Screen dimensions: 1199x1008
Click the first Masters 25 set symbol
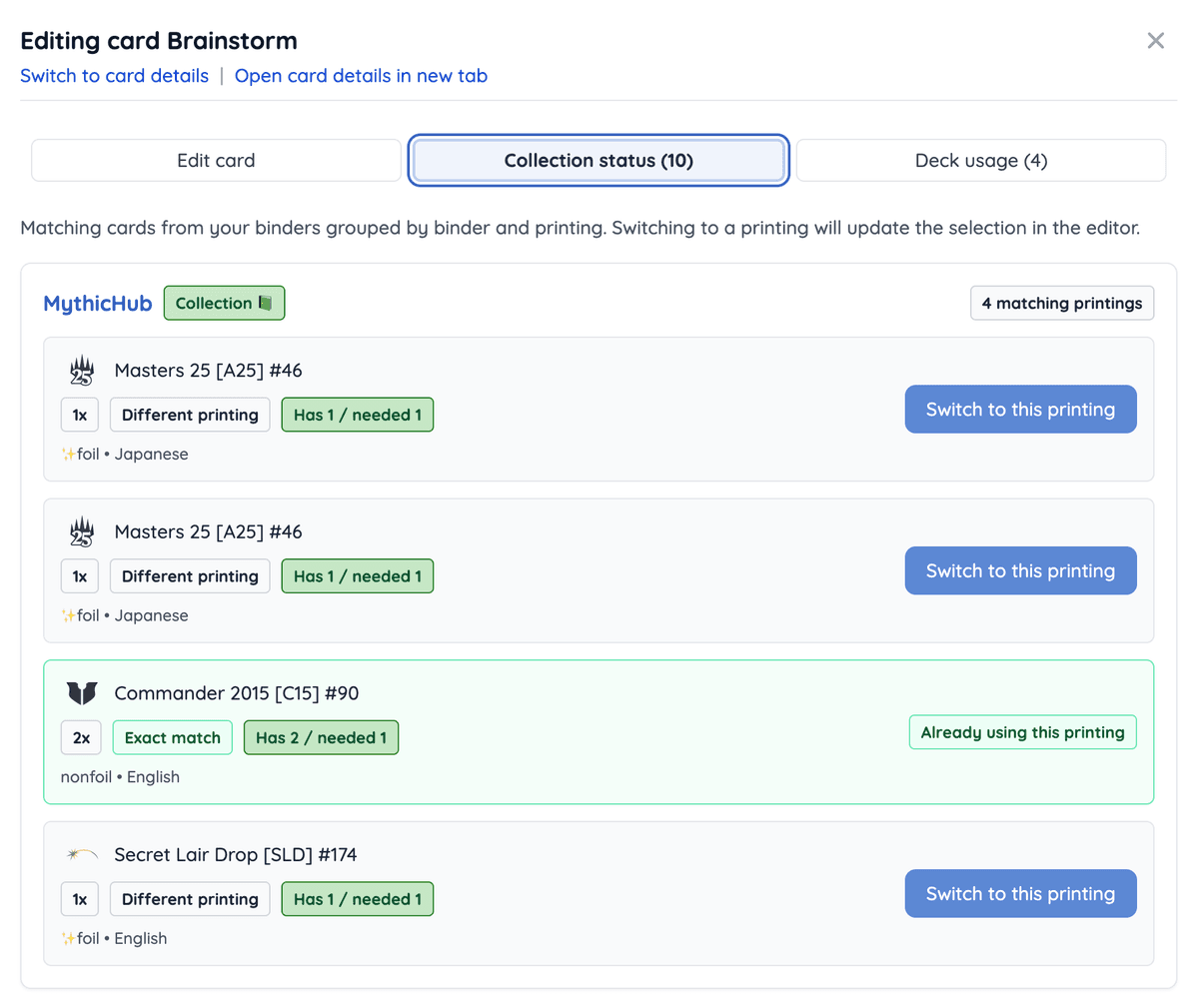[82, 371]
